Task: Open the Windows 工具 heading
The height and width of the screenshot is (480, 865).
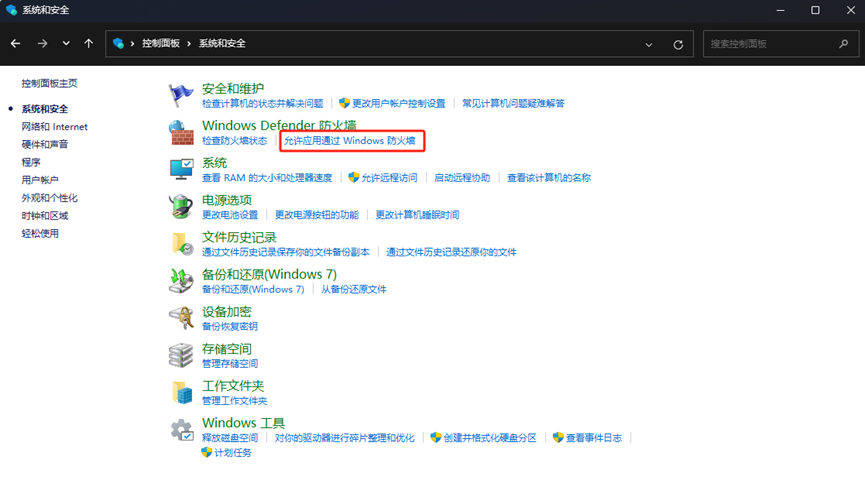Action: point(243,423)
